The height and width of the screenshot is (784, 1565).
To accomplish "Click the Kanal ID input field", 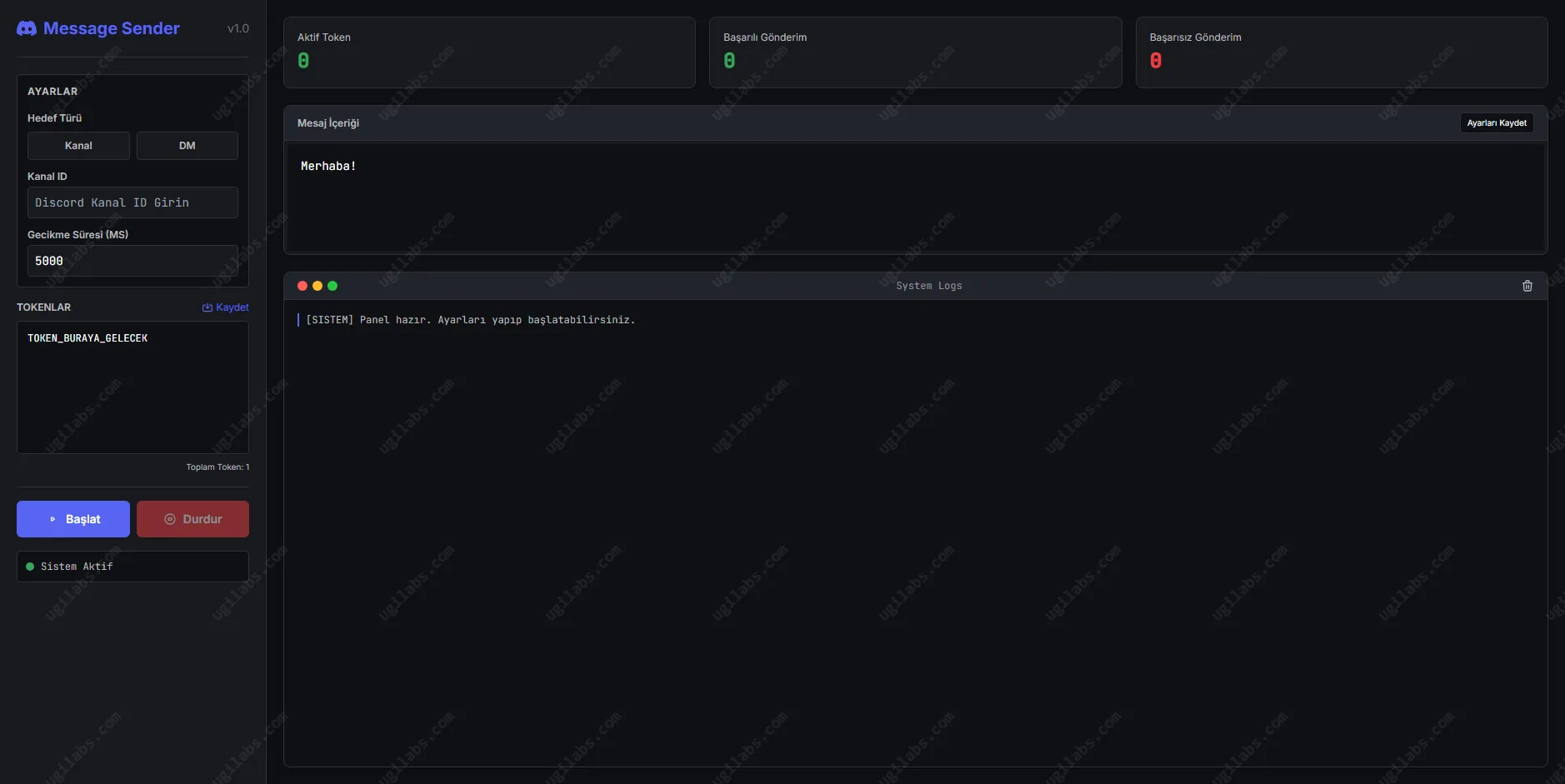I will pos(132,202).
